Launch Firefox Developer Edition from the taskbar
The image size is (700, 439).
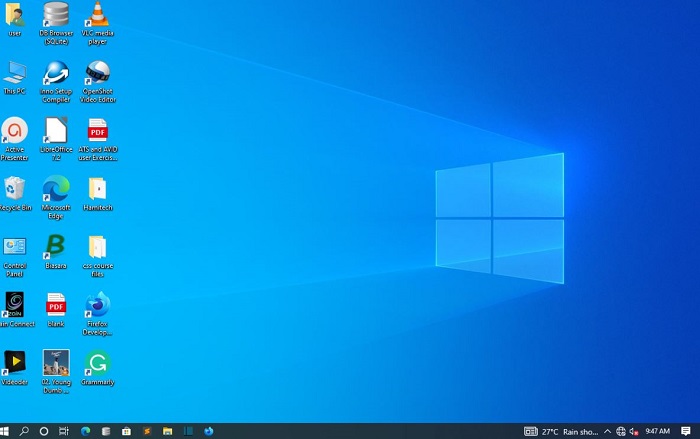[x=208, y=431]
